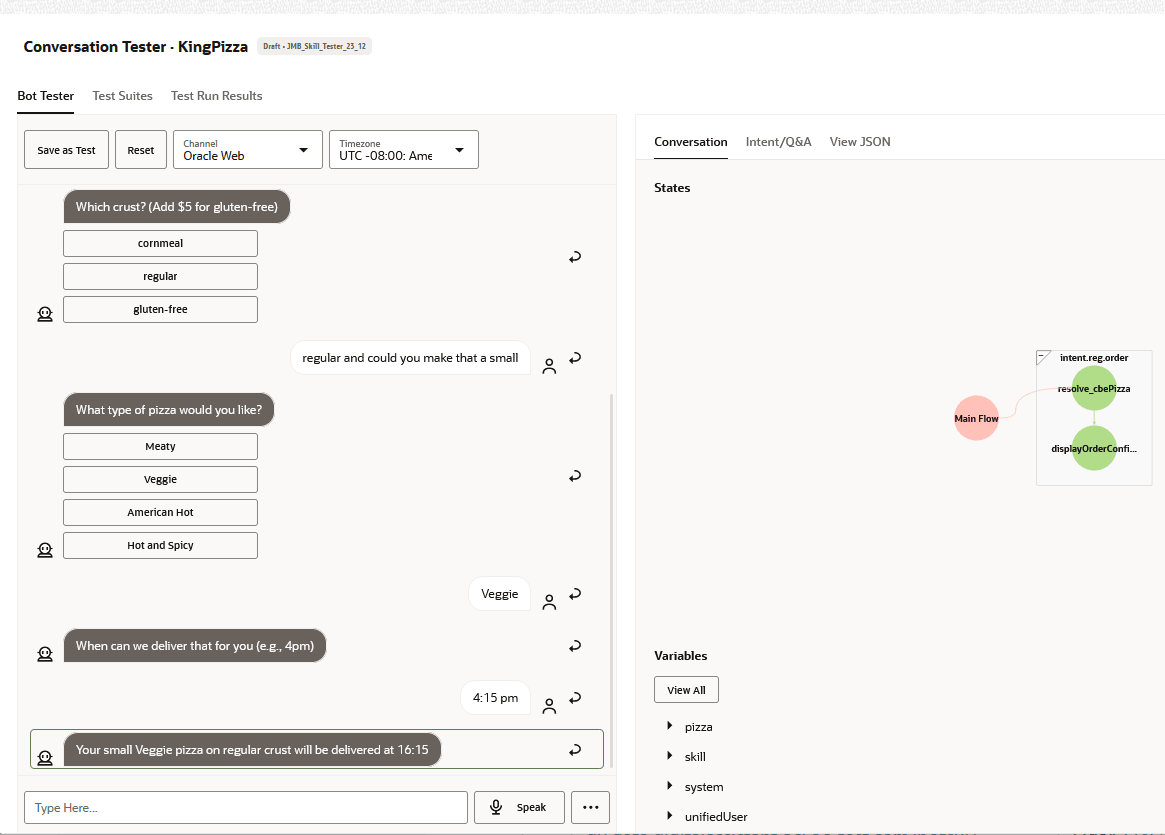Click replay arrow next to 'regular and could you make that a small'

click(575, 358)
